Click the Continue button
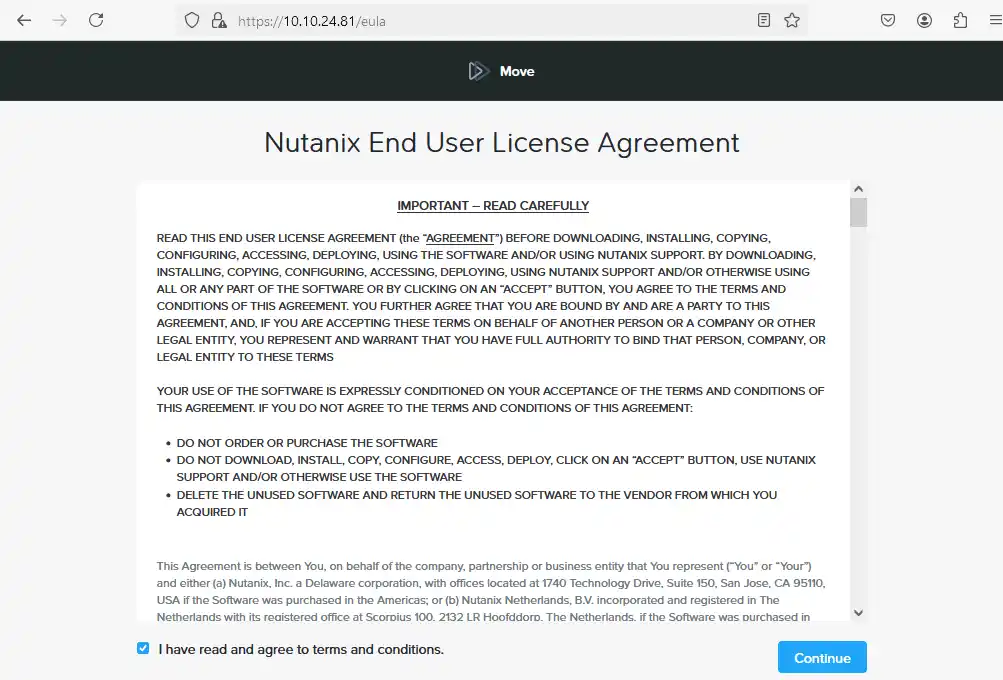1003x680 pixels. click(822, 658)
